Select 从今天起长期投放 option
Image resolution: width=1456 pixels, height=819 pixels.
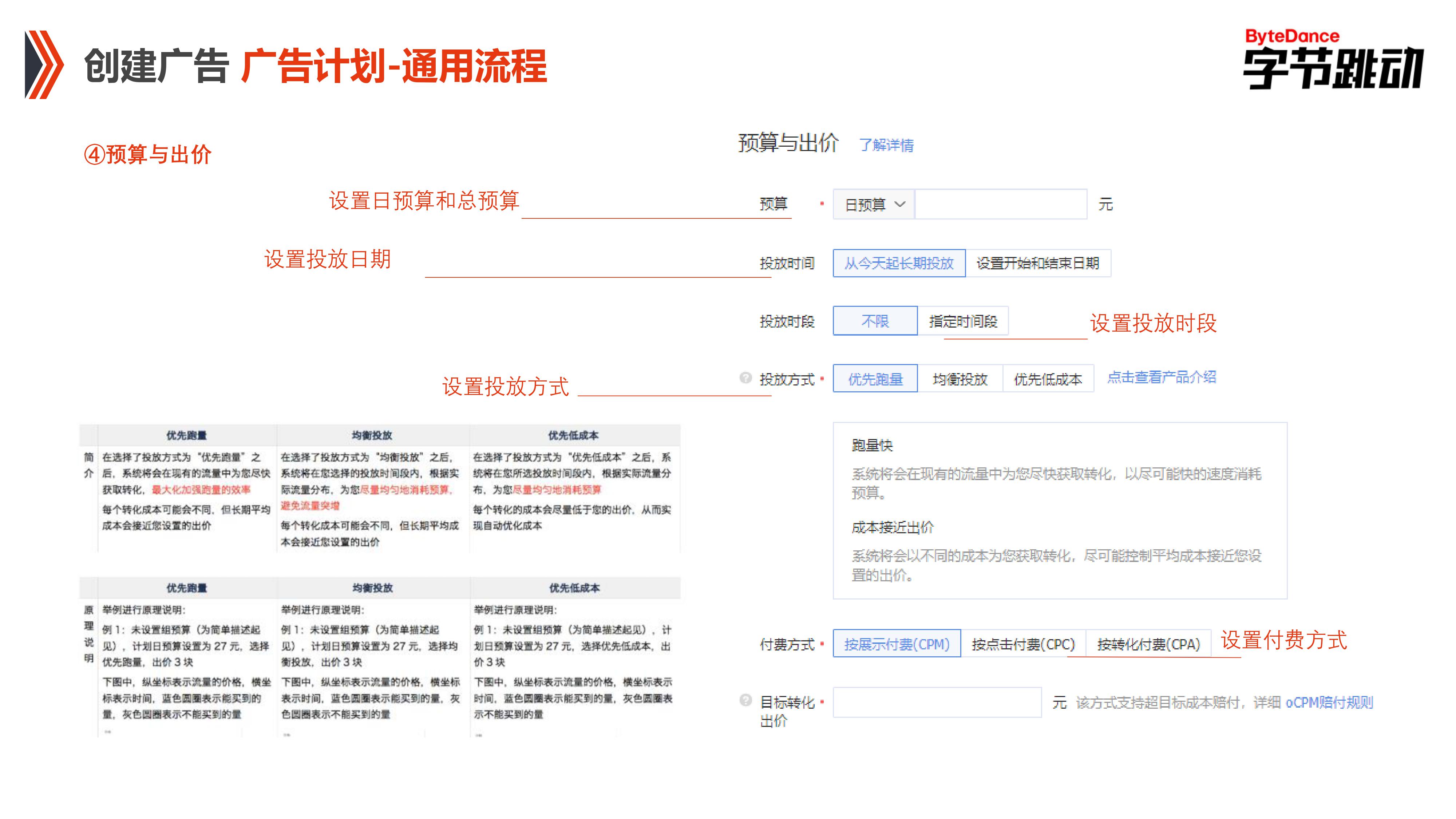[899, 264]
